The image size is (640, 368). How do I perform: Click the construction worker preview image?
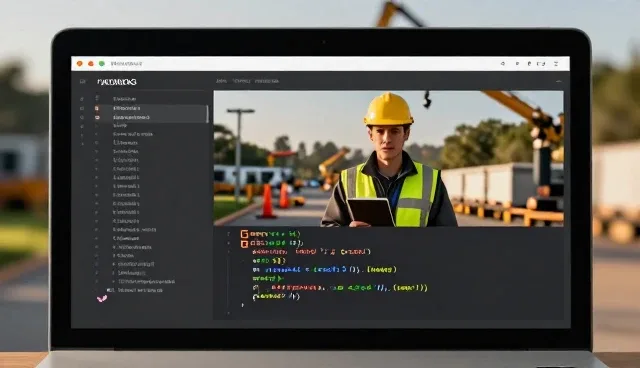tap(389, 159)
